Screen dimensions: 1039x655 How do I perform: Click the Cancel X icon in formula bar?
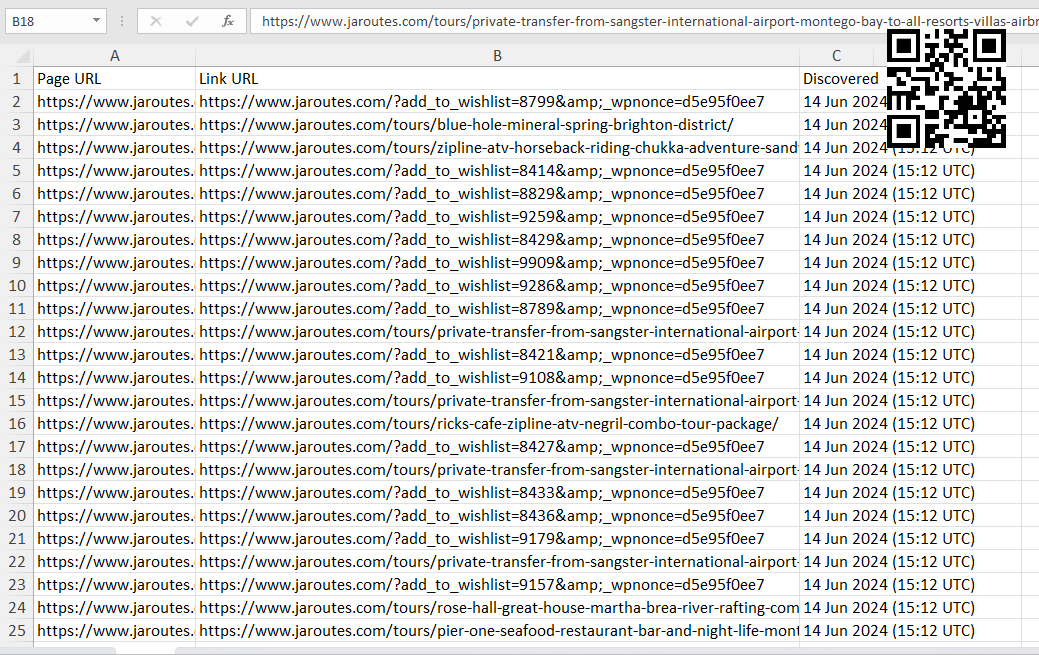pos(156,21)
